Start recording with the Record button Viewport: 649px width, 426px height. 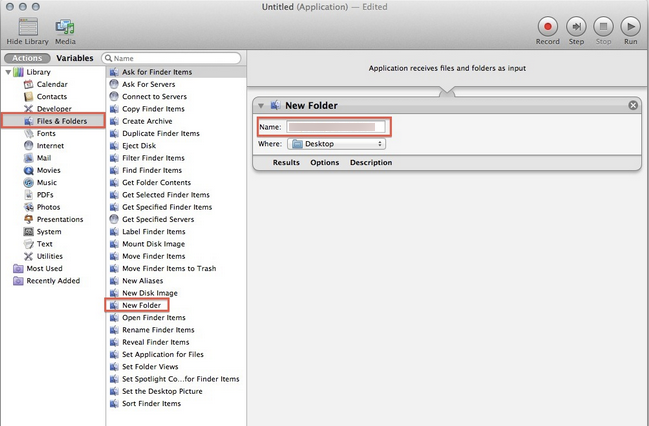pyautogui.click(x=548, y=26)
